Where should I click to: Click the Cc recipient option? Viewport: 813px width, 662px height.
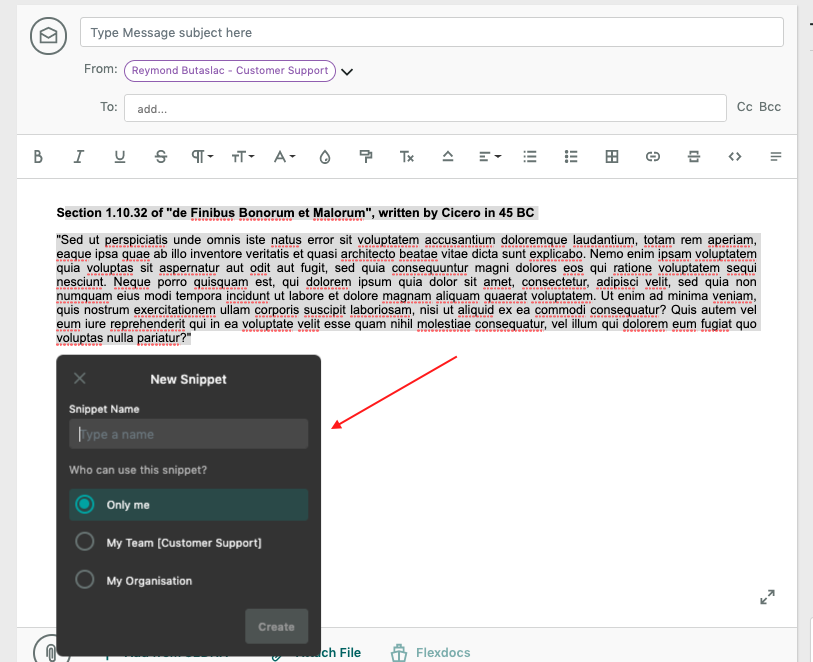tap(744, 107)
